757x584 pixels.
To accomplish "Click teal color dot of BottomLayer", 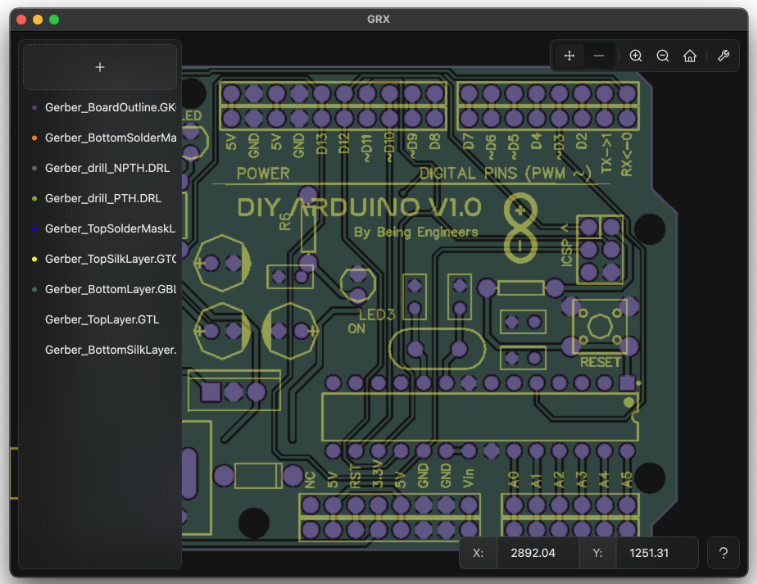I will 34,289.
